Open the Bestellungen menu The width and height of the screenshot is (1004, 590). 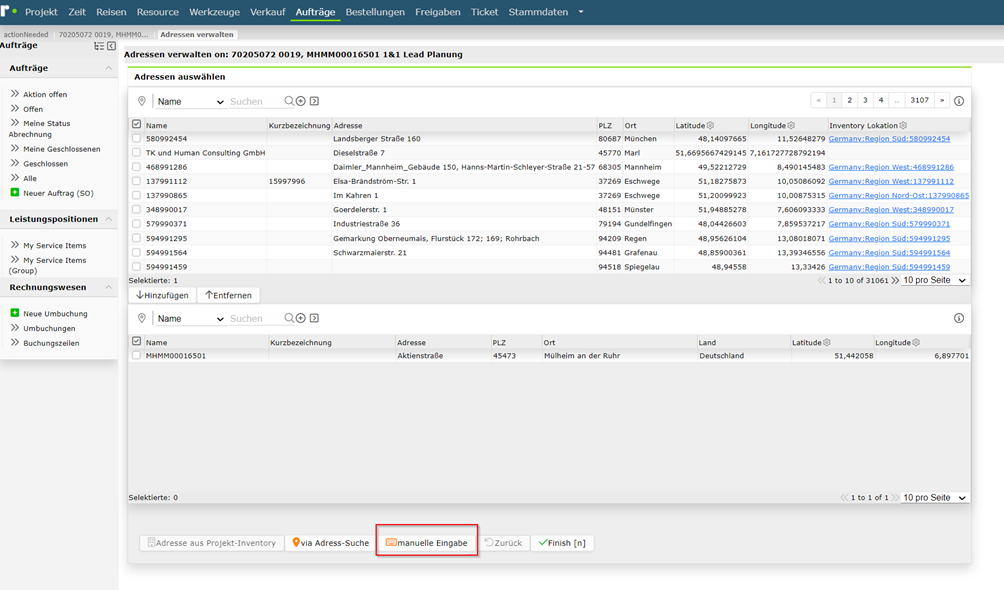click(x=375, y=12)
